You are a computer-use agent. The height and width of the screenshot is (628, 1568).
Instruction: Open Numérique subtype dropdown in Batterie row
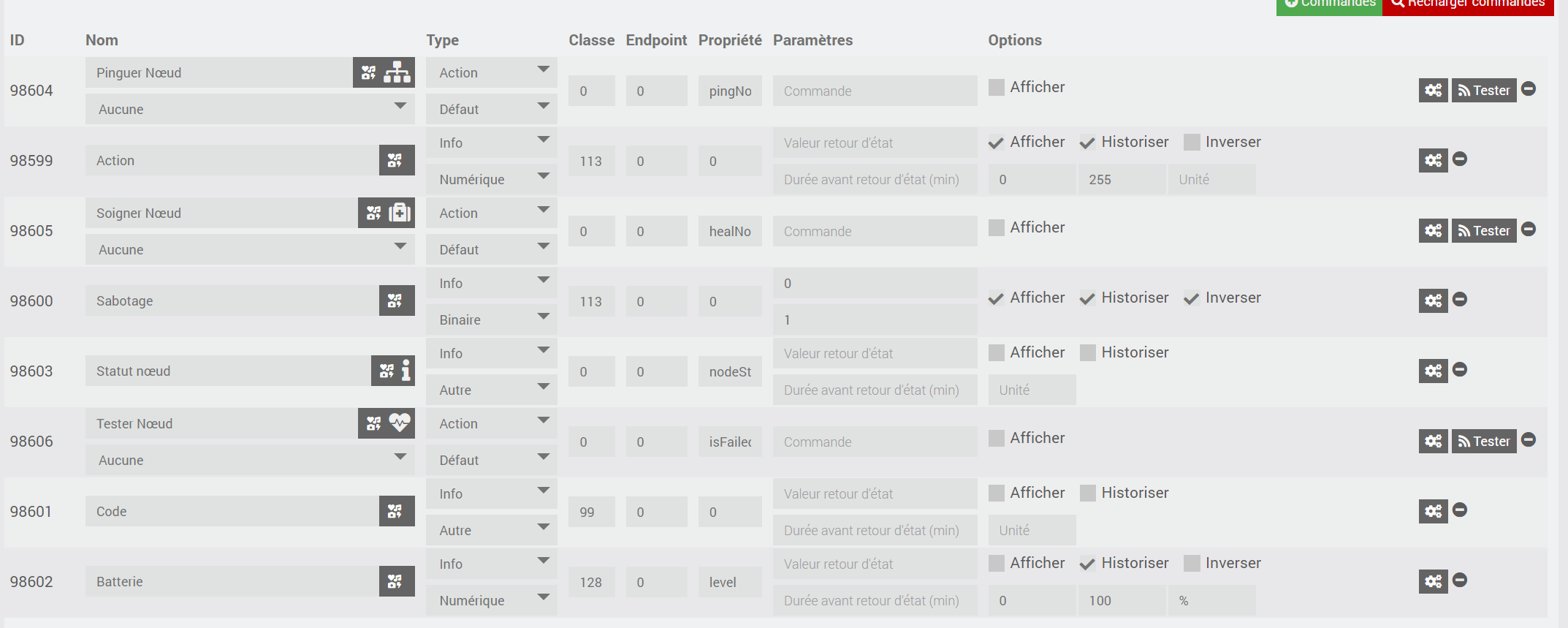(492, 600)
